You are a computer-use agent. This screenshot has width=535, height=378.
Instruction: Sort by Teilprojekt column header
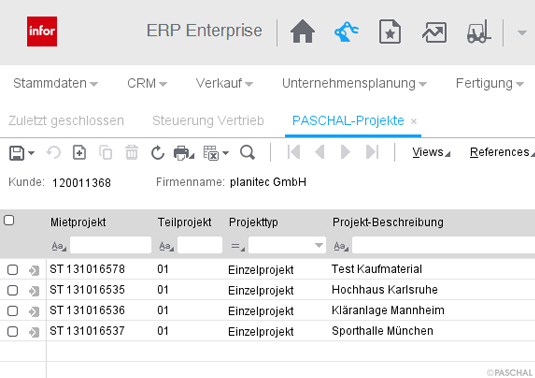tap(185, 222)
